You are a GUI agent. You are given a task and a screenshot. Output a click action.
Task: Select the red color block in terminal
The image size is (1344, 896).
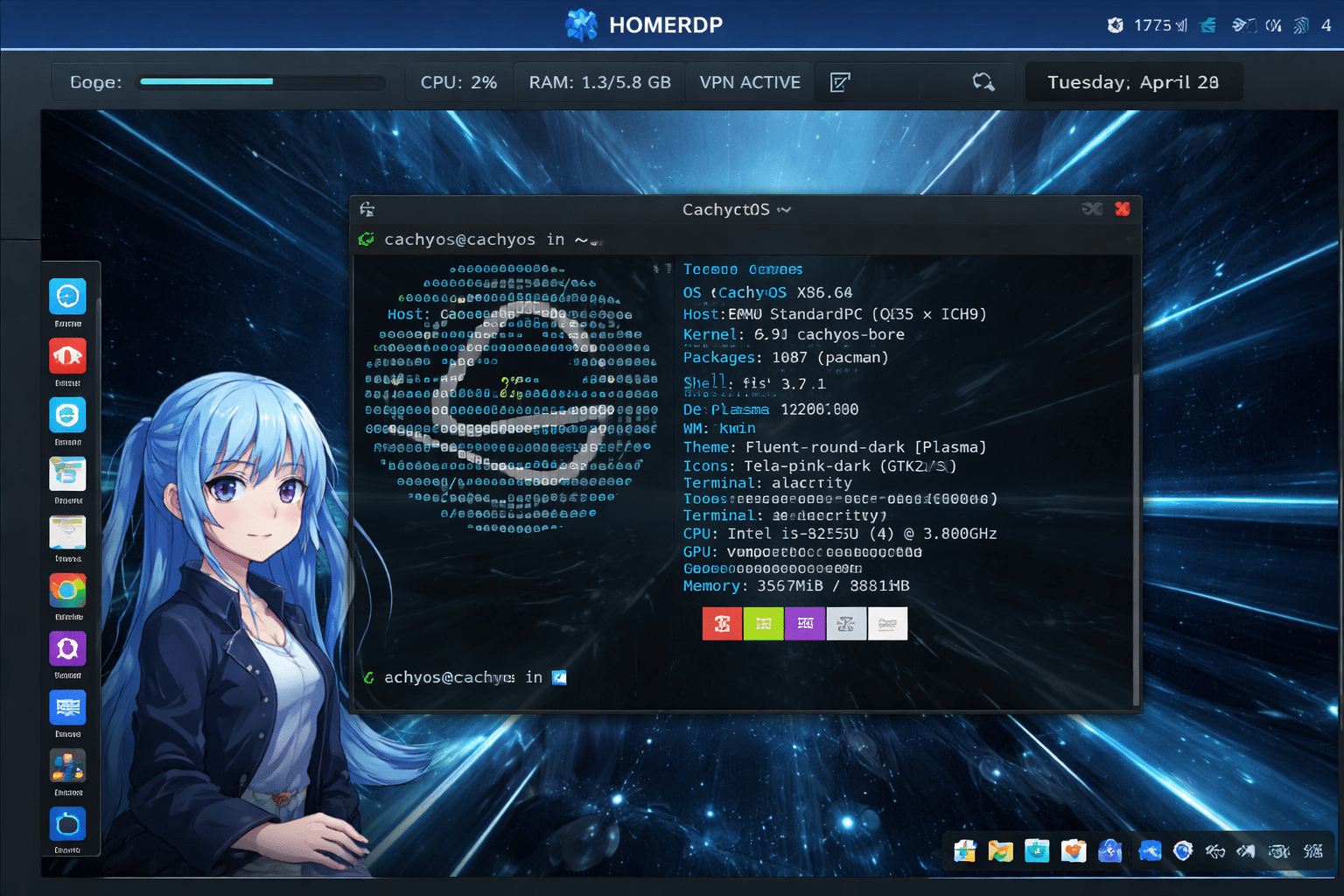coord(722,624)
